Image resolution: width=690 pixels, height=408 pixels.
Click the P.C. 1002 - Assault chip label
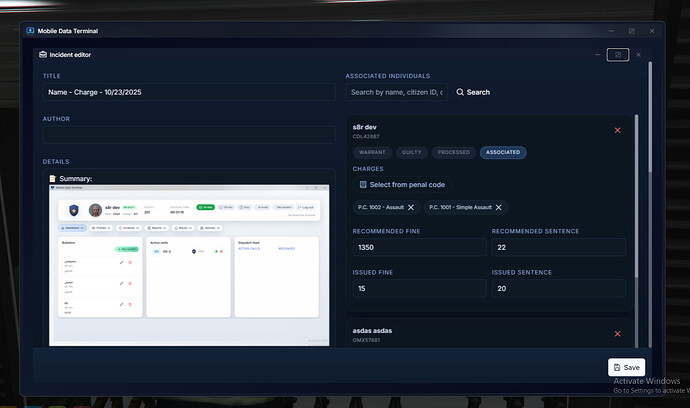(381, 207)
